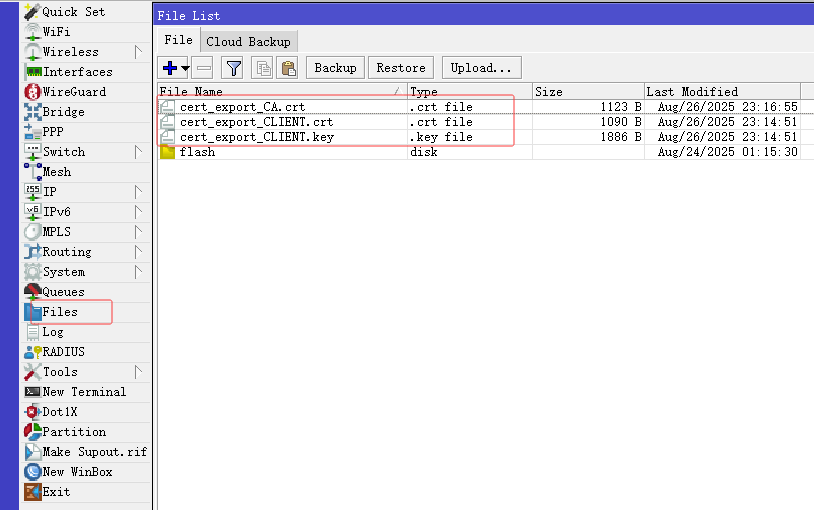Expand the Wireless submenu arrow

(x=138, y=52)
